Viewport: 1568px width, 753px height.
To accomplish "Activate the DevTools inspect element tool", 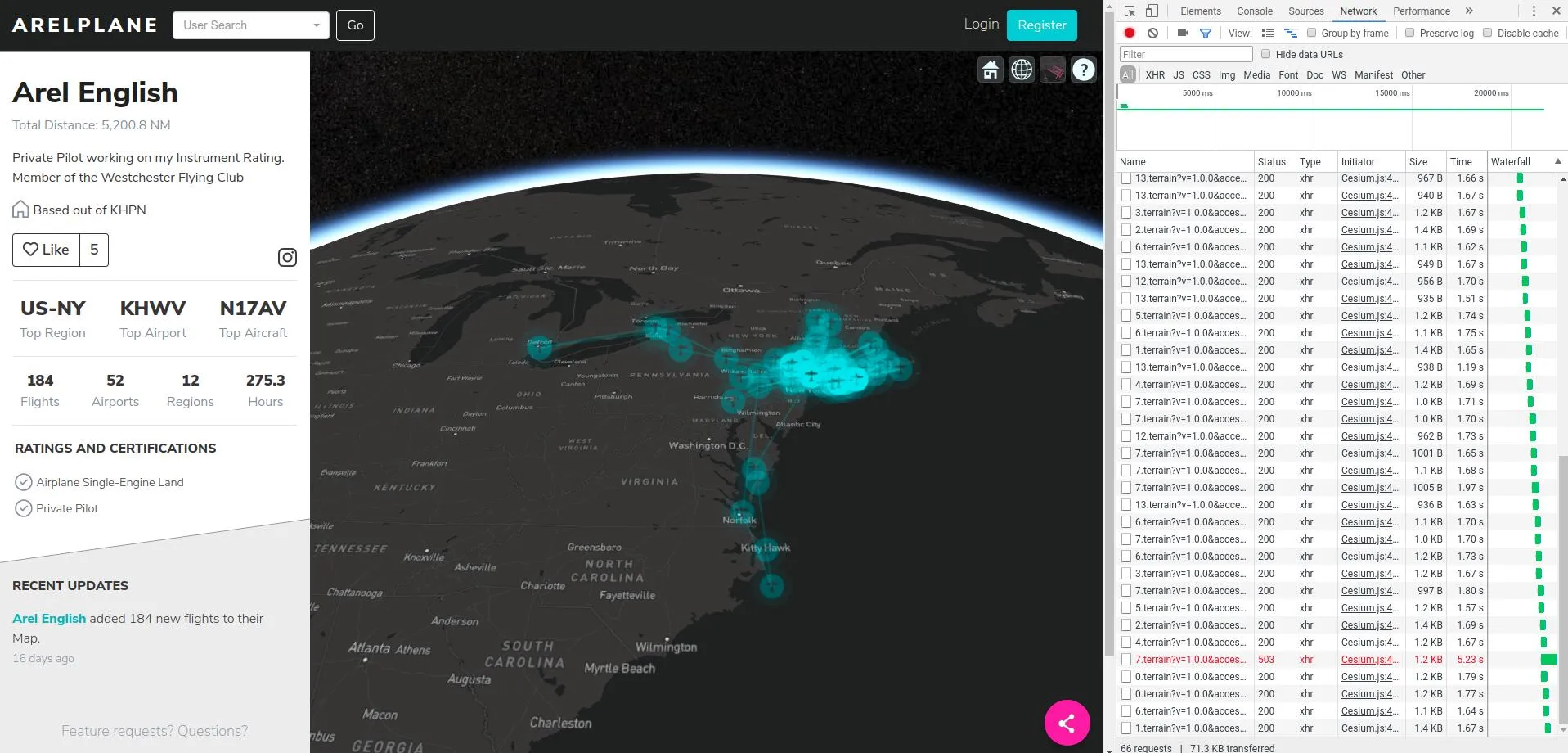I will [x=1130, y=11].
